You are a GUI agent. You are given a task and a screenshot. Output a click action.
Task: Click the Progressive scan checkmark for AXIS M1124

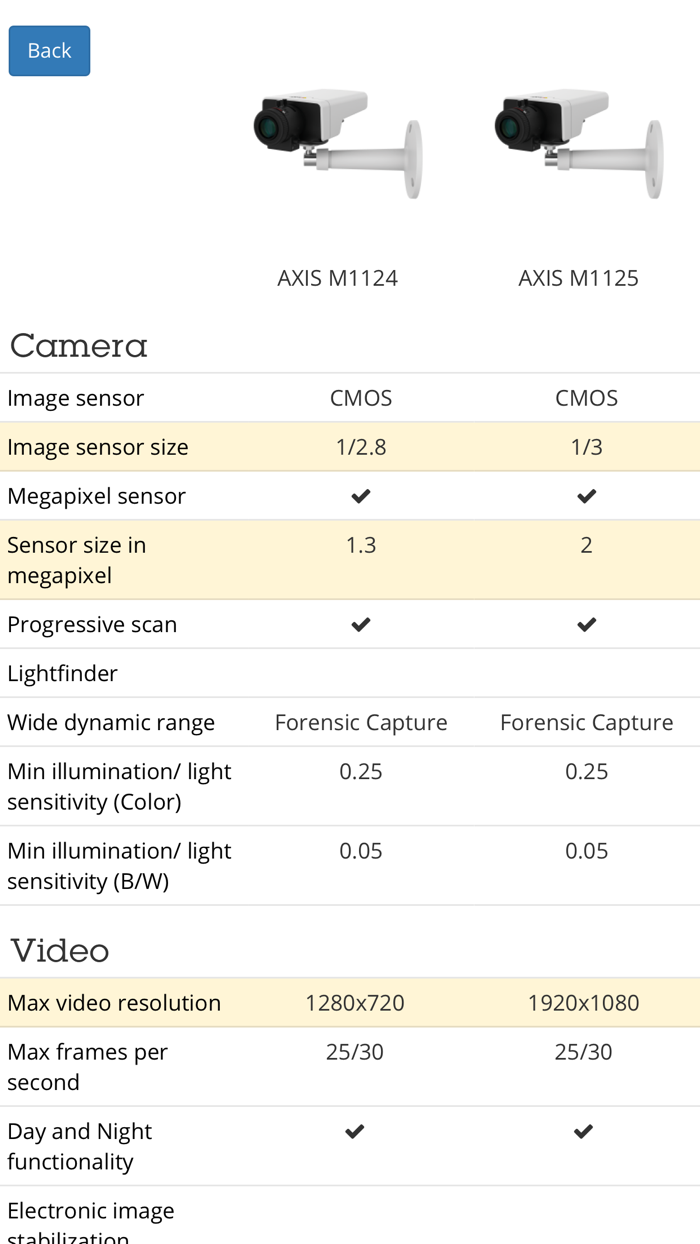[x=361, y=624]
